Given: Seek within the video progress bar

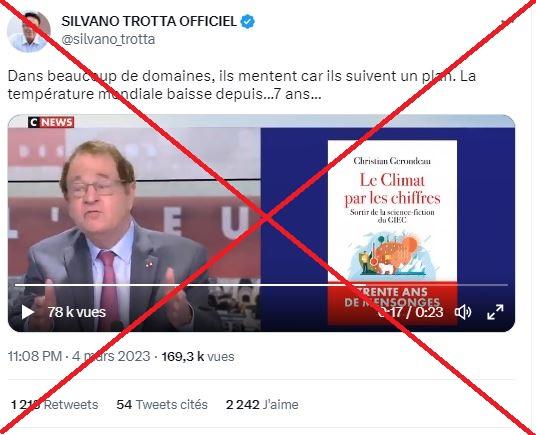Looking at the screenshot, I should (261, 284).
